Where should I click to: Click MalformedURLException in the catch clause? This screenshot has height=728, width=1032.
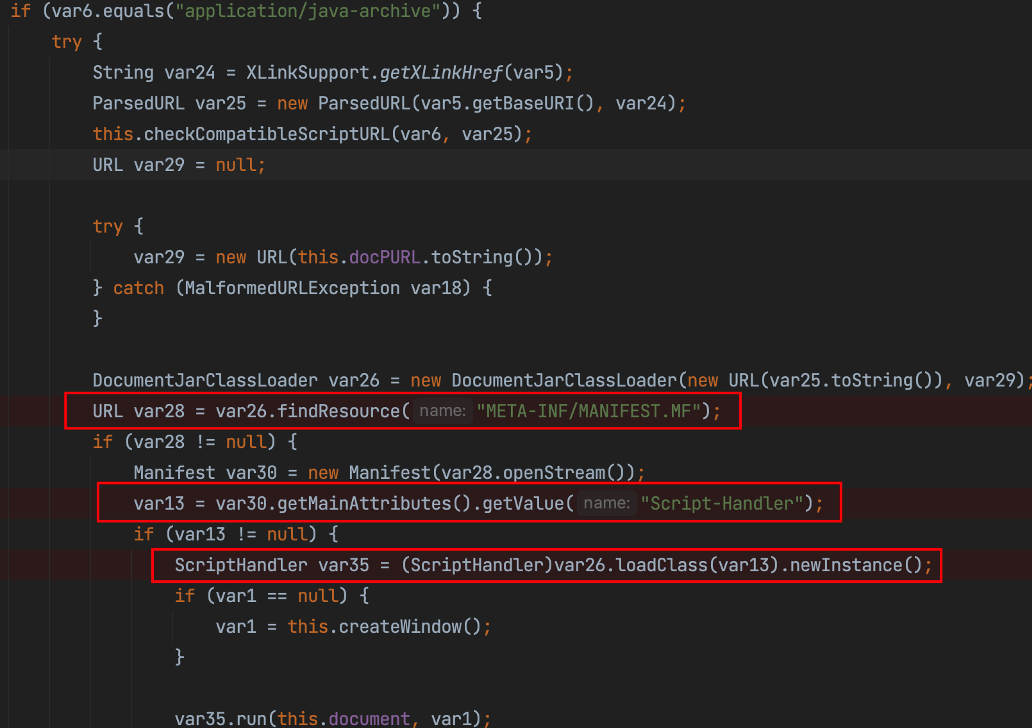pyautogui.click(x=292, y=288)
